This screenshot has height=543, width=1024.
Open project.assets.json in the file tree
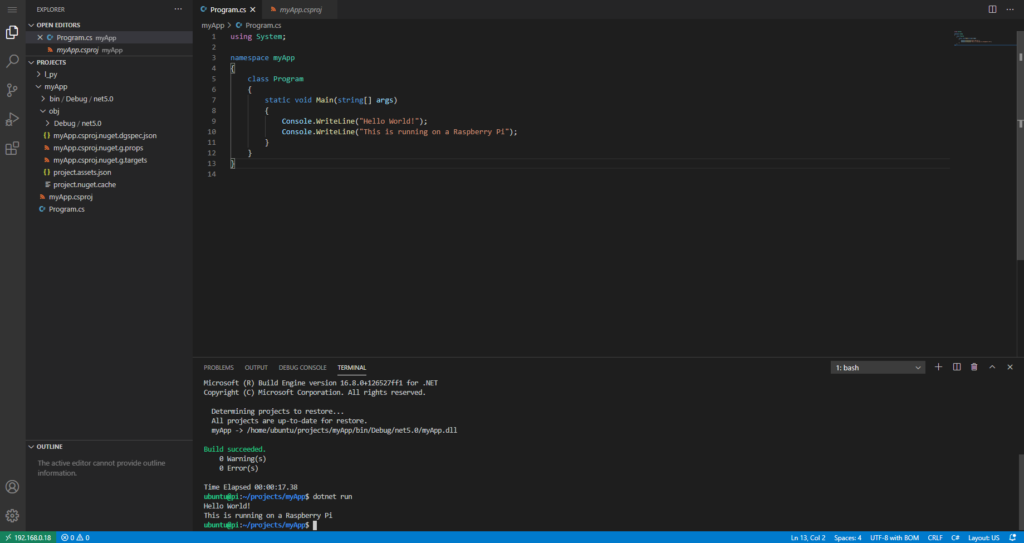tap(82, 172)
